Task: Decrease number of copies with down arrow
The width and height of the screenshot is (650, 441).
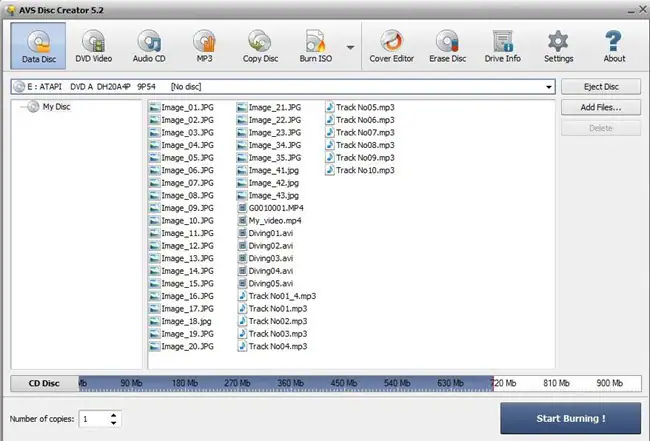Action: coord(113,423)
